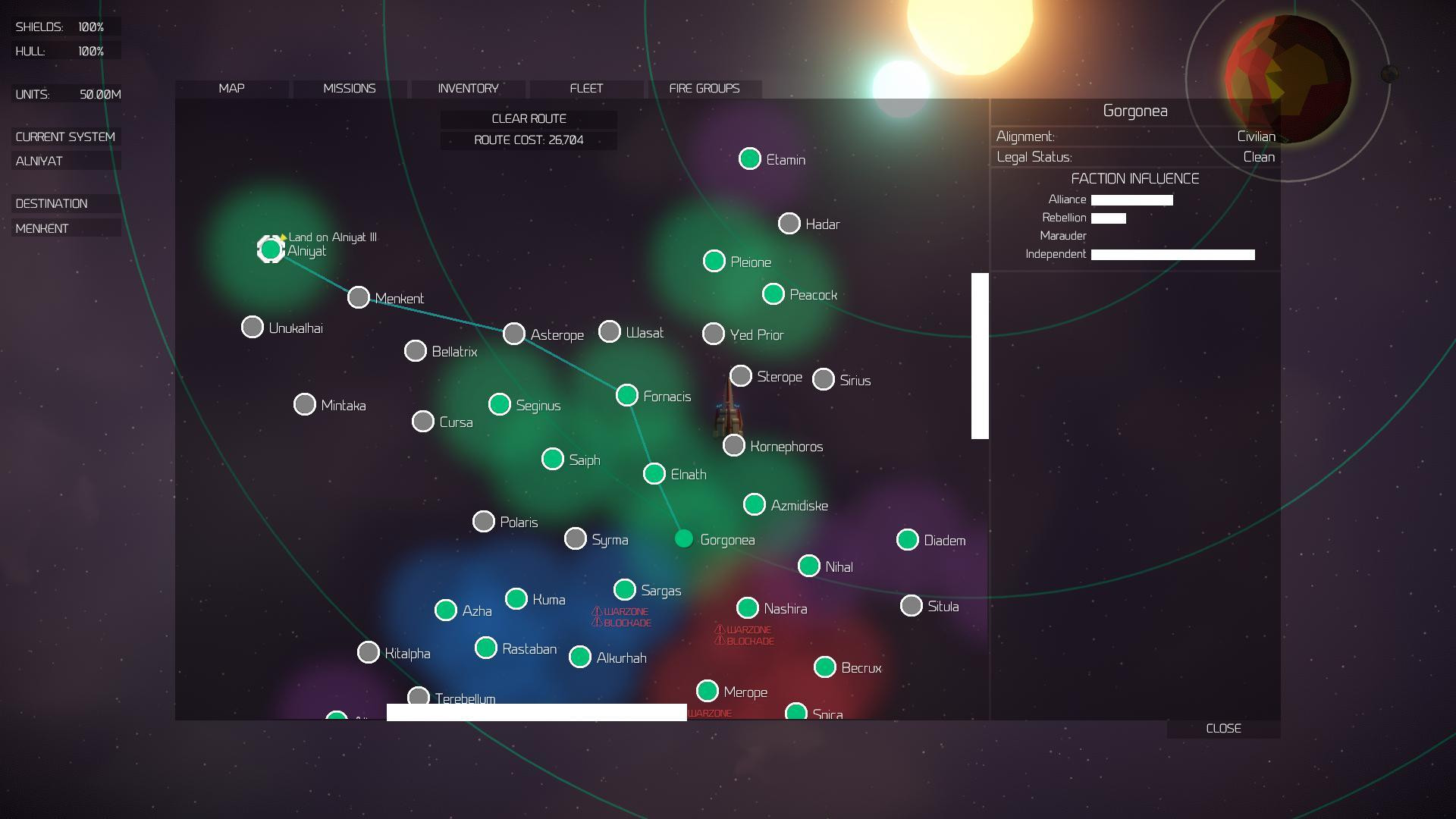Open the Fire Groups tab
The image size is (1456, 819).
coord(704,89)
